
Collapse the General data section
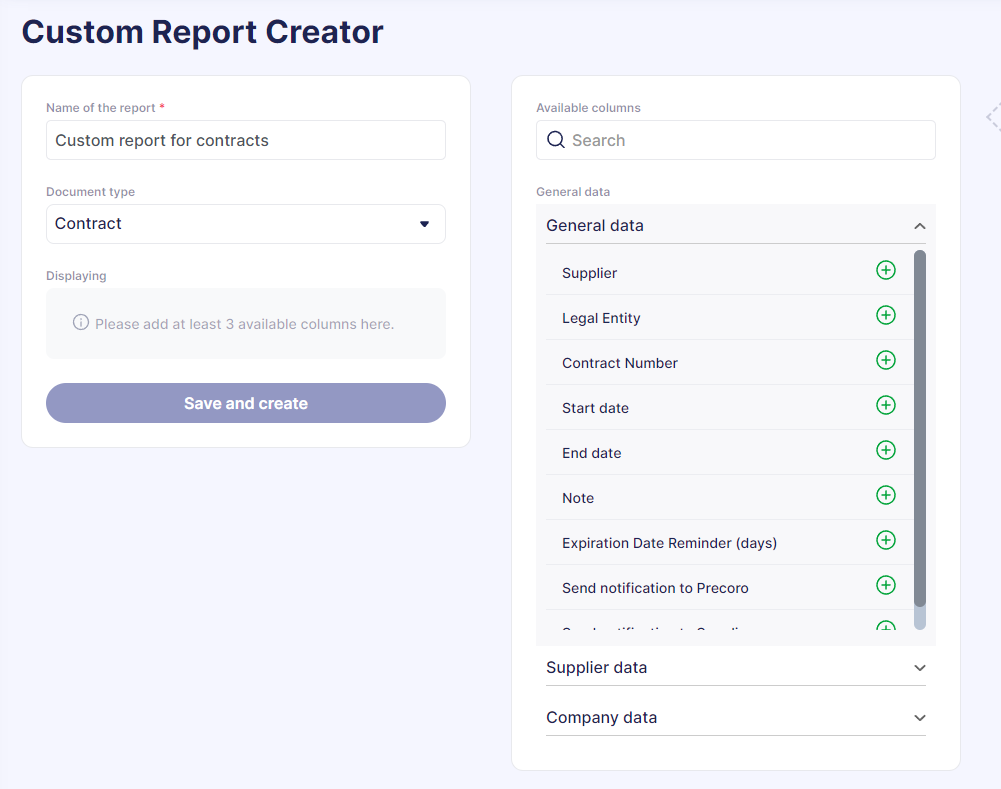[919, 226]
